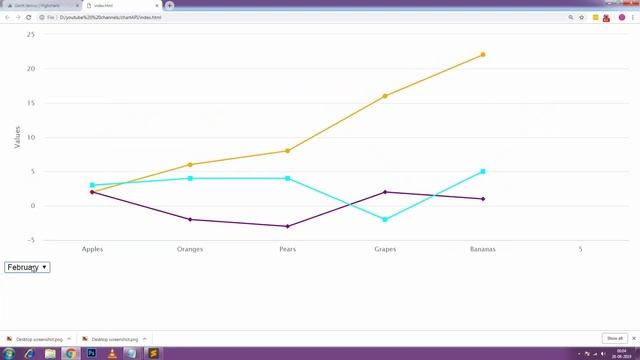Click cyan square marker at Apples
640x360 pixels.
coord(92,185)
